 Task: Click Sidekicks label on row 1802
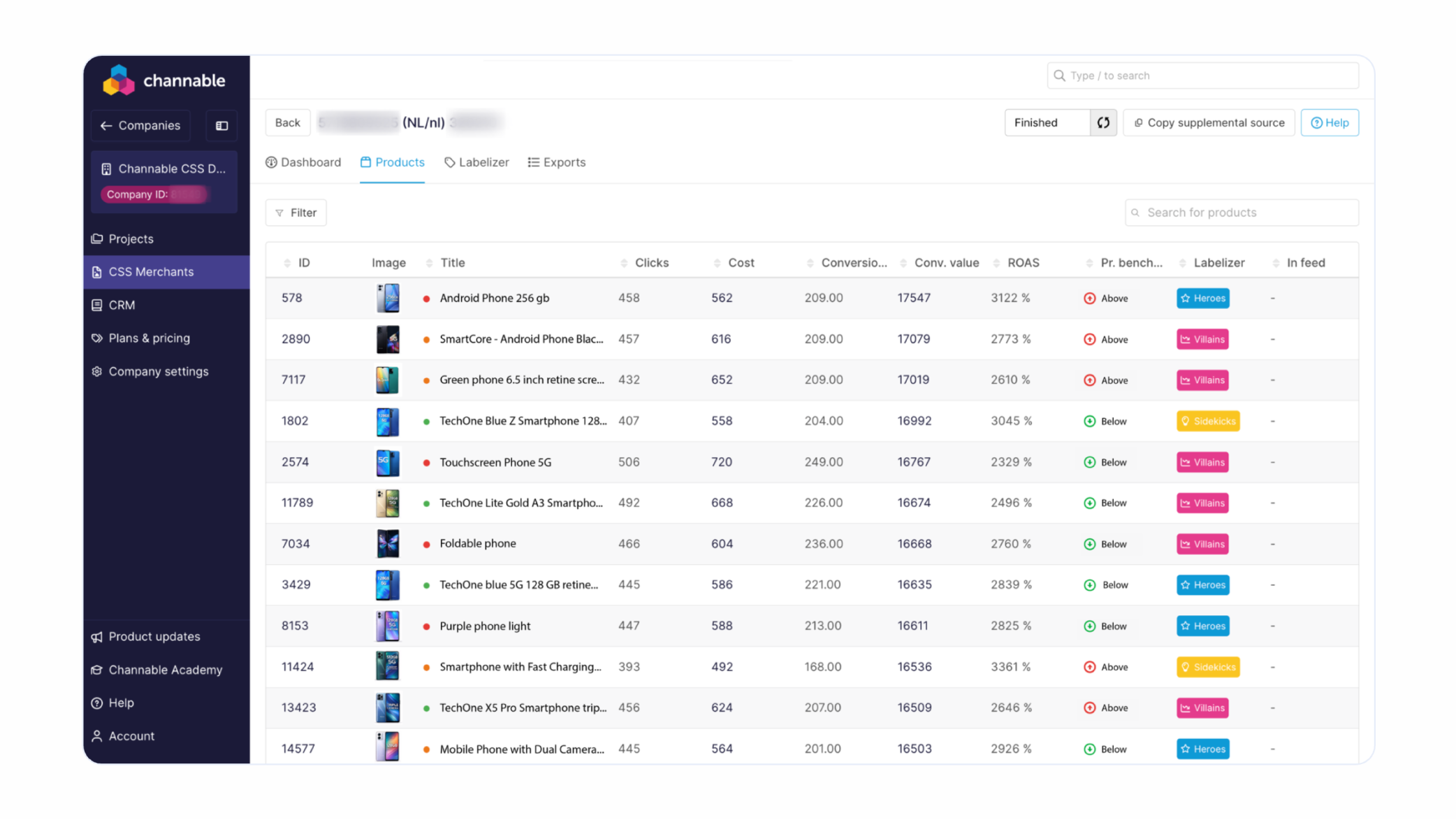(1208, 421)
